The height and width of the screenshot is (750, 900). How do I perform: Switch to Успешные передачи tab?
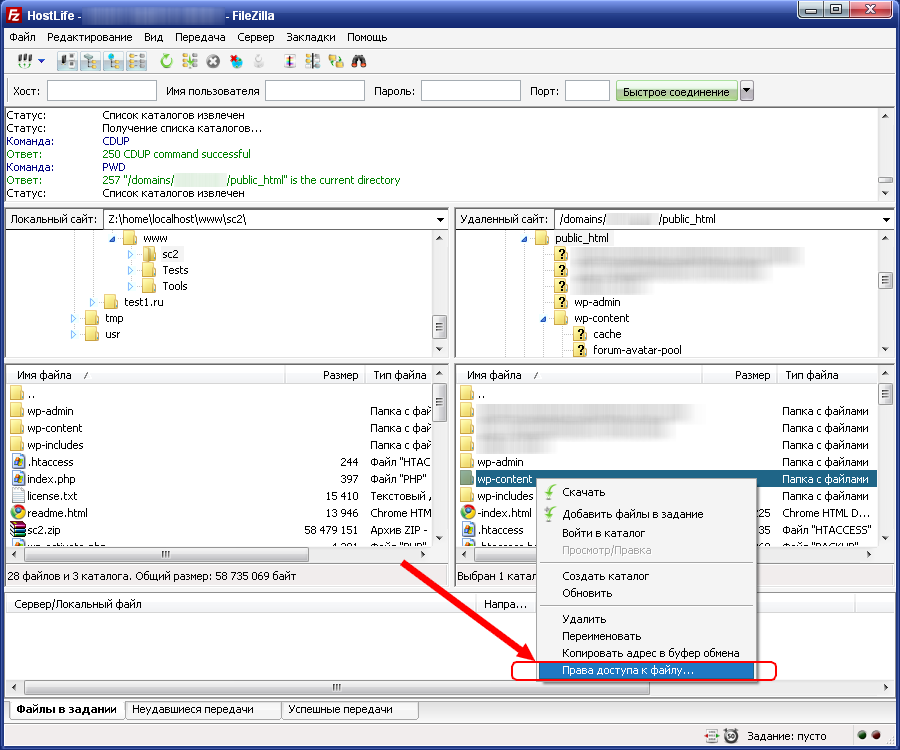pos(350,710)
